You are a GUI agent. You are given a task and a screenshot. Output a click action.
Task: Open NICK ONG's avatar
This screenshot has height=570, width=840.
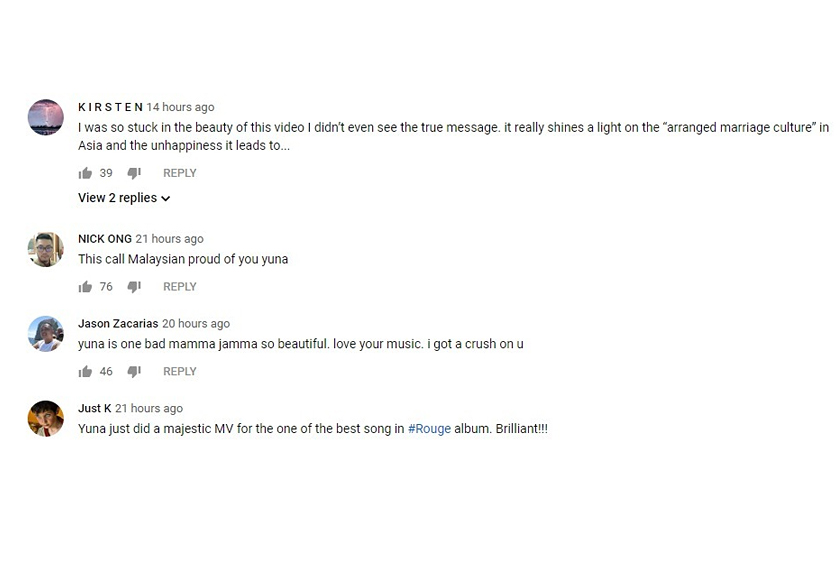46,249
